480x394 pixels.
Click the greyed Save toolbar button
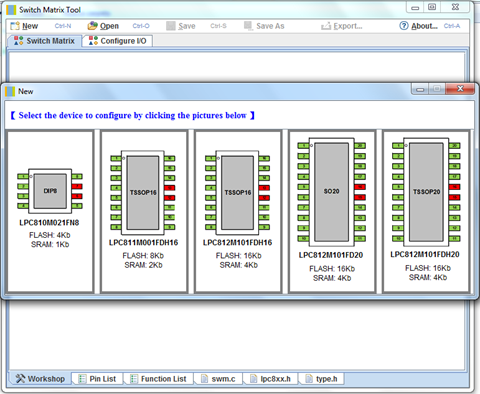pos(181,26)
